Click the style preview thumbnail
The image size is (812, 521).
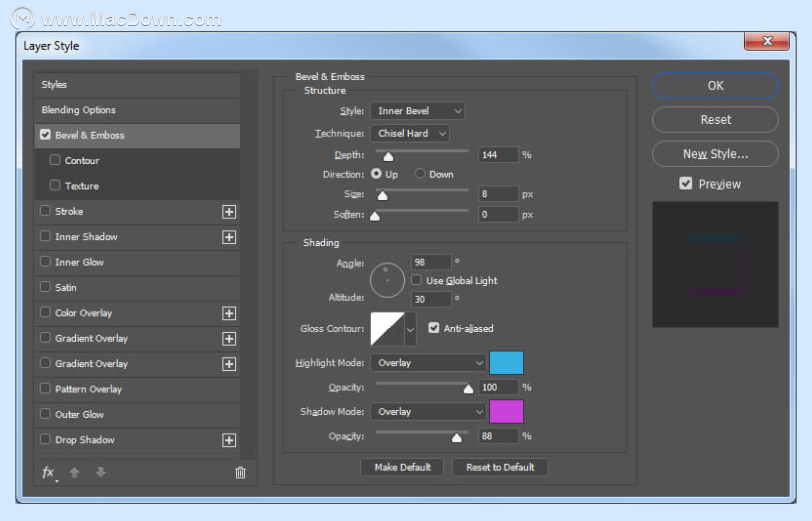click(715, 265)
